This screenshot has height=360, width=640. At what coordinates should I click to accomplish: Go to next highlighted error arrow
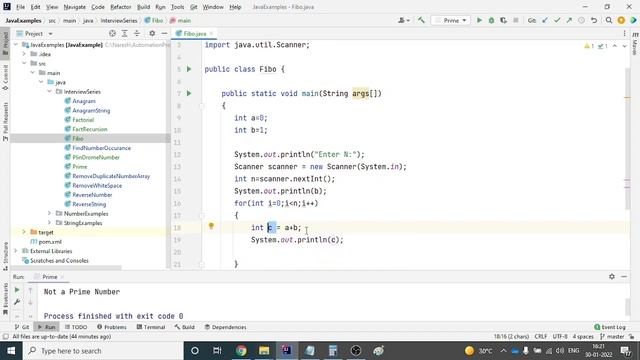click(x=624, y=46)
